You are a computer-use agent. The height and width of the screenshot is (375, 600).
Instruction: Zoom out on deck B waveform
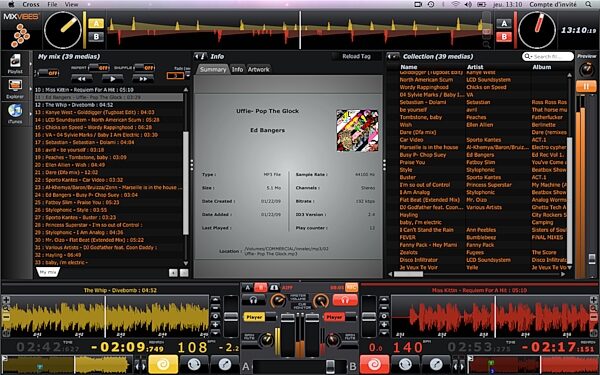coord(593,317)
